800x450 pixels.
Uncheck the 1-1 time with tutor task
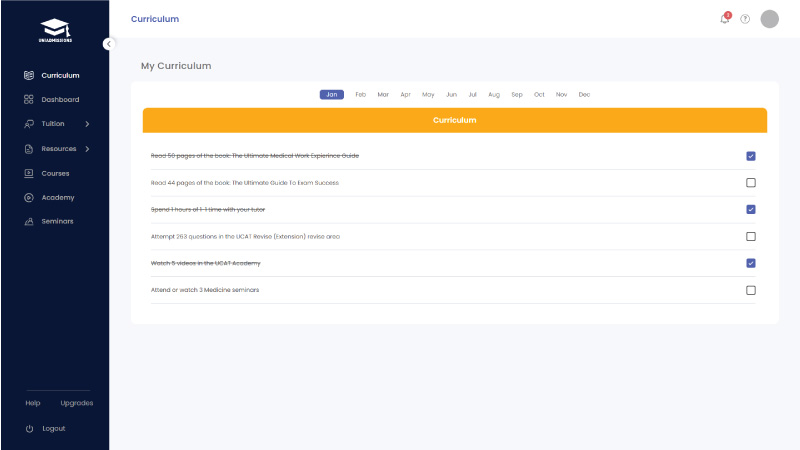pos(751,210)
